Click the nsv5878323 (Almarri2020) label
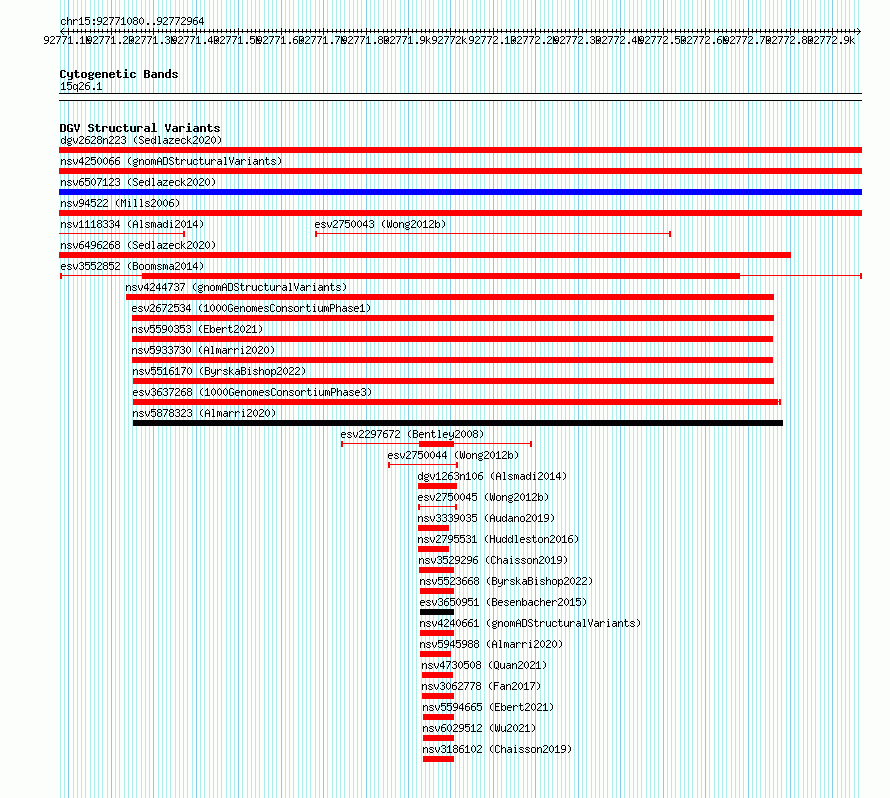This screenshot has height=798, width=890. [204, 413]
